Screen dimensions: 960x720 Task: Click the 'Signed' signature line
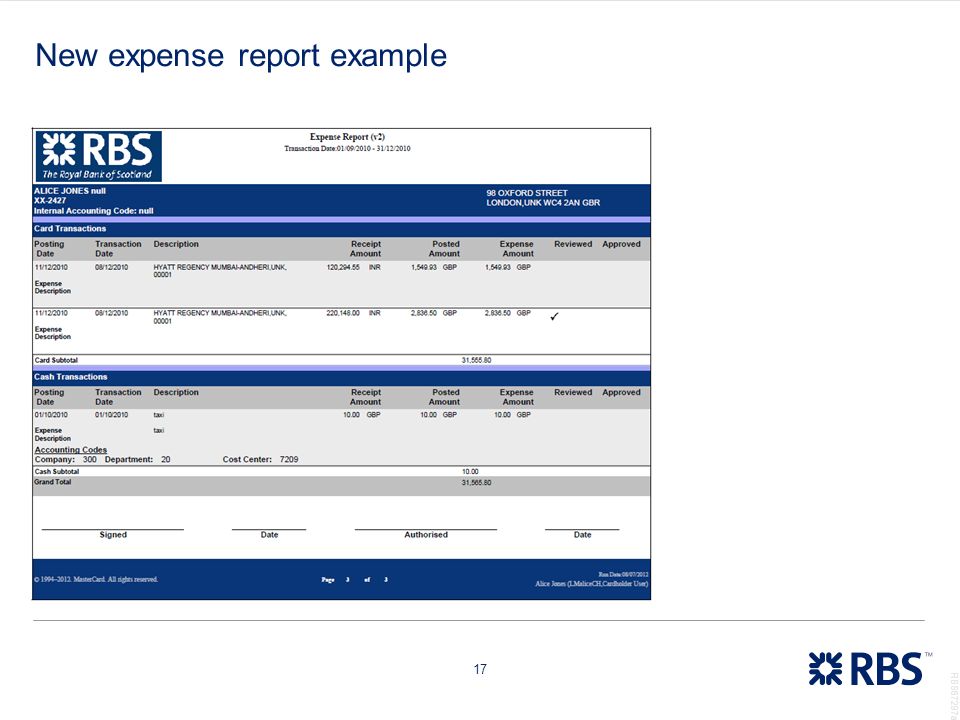(113, 532)
